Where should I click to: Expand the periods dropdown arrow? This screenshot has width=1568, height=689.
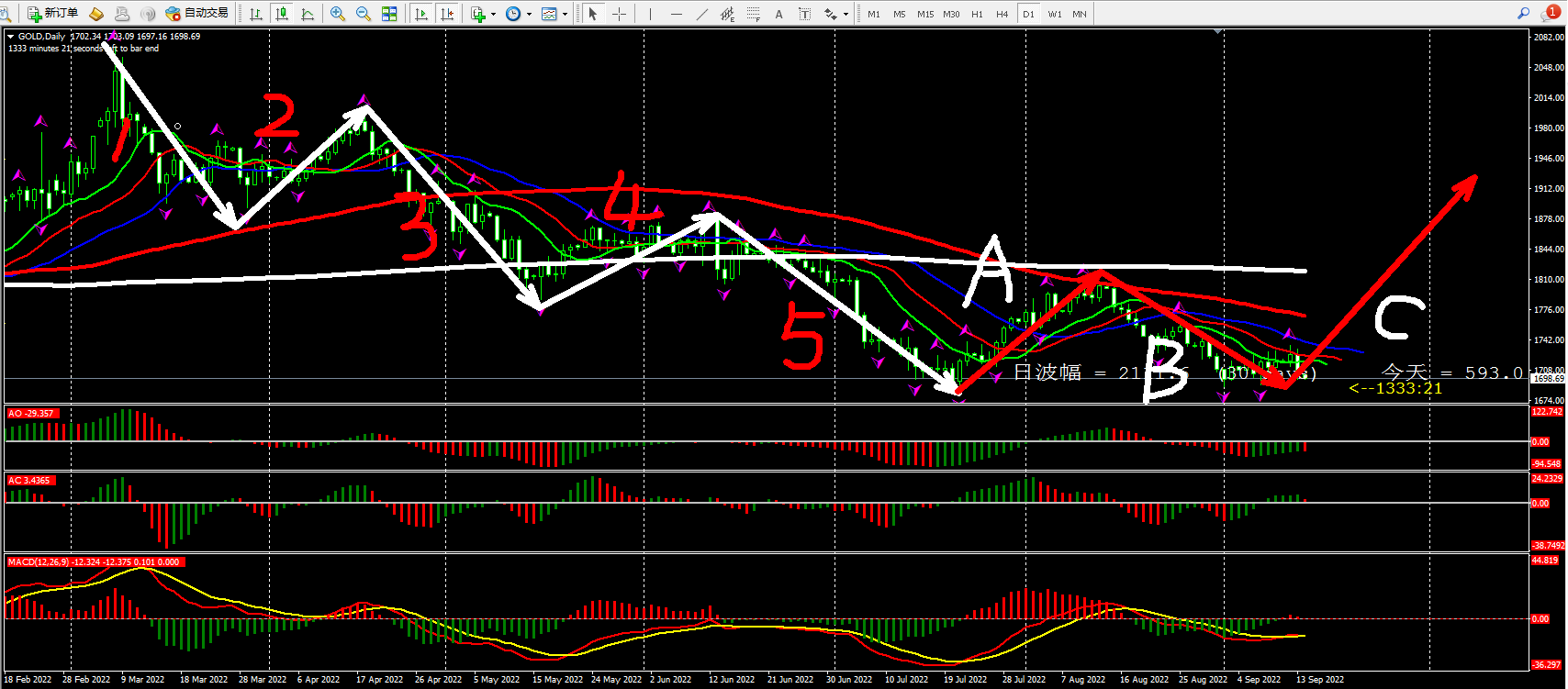[x=529, y=14]
